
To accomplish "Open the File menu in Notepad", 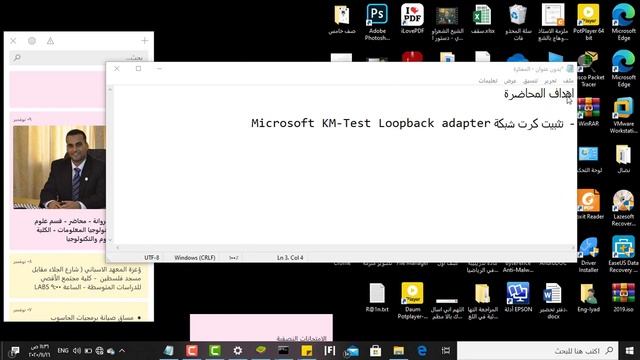I will coord(568,81).
